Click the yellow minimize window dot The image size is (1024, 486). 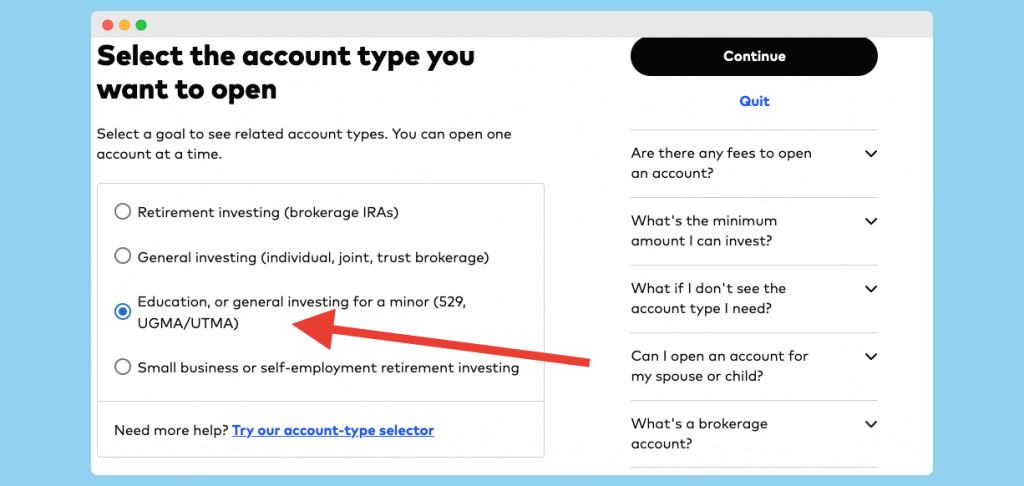[x=124, y=25]
